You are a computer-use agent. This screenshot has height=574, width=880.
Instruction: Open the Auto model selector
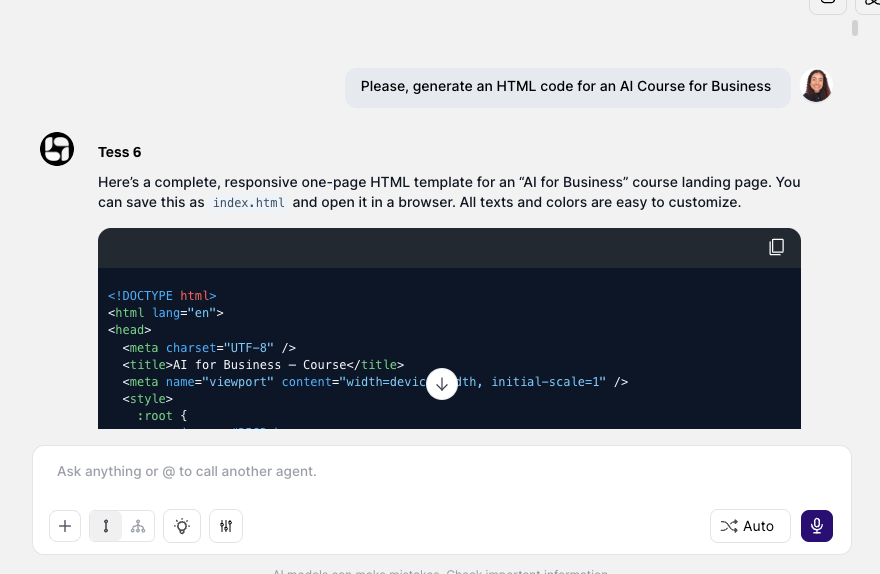[750, 526]
